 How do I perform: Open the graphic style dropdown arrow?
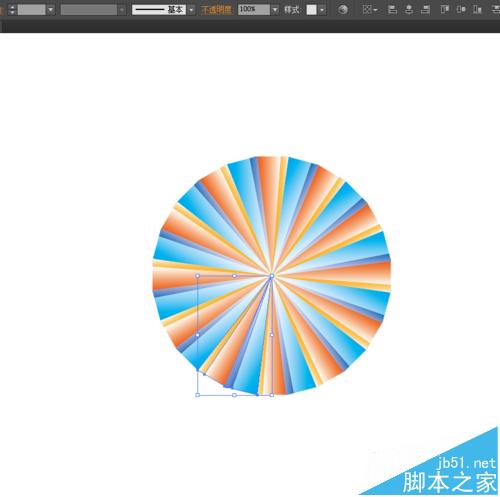coord(322,10)
